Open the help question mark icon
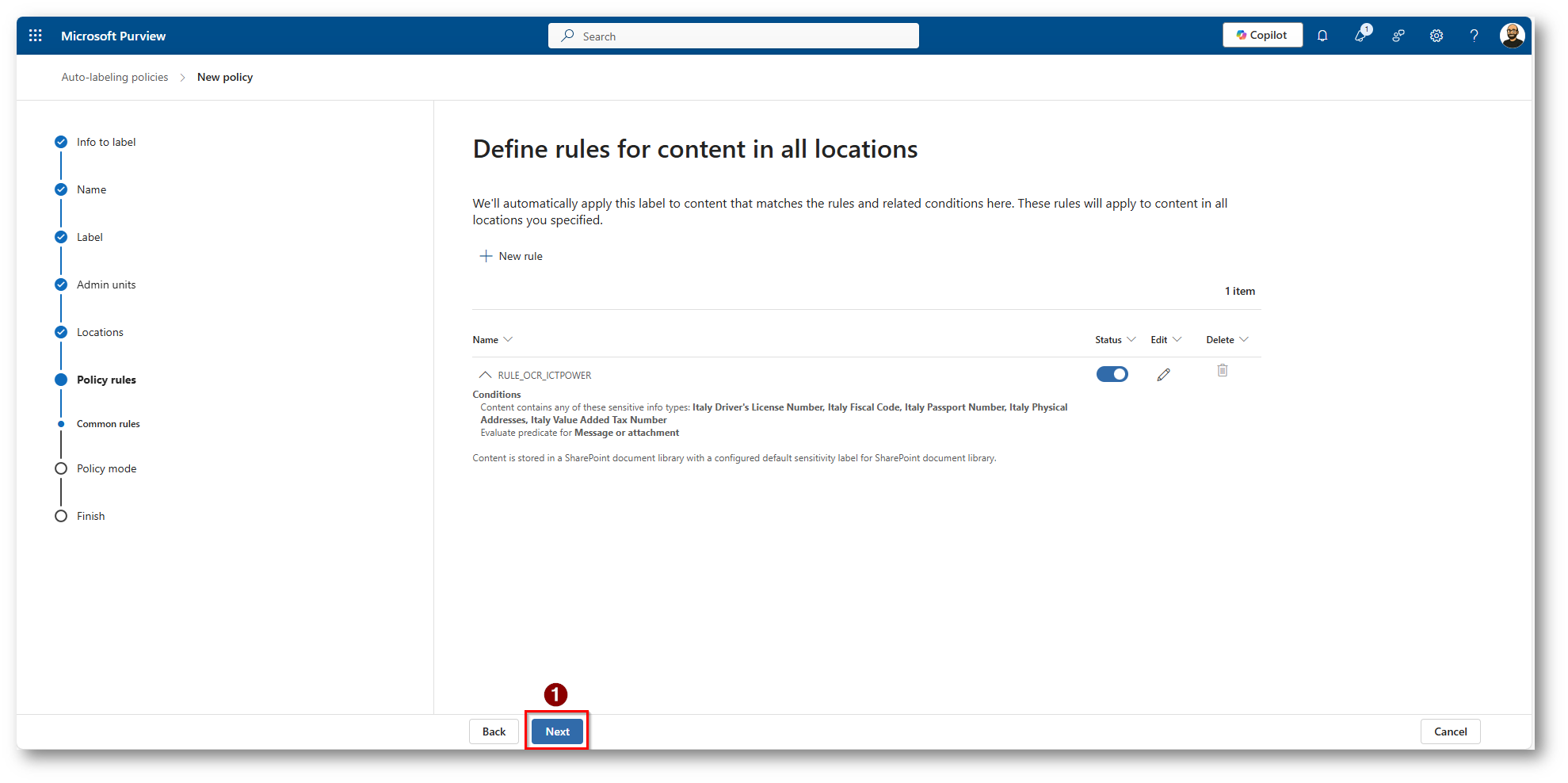Image resolution: width=1568 pixels, height=783 pixels. coord(1474,36)
